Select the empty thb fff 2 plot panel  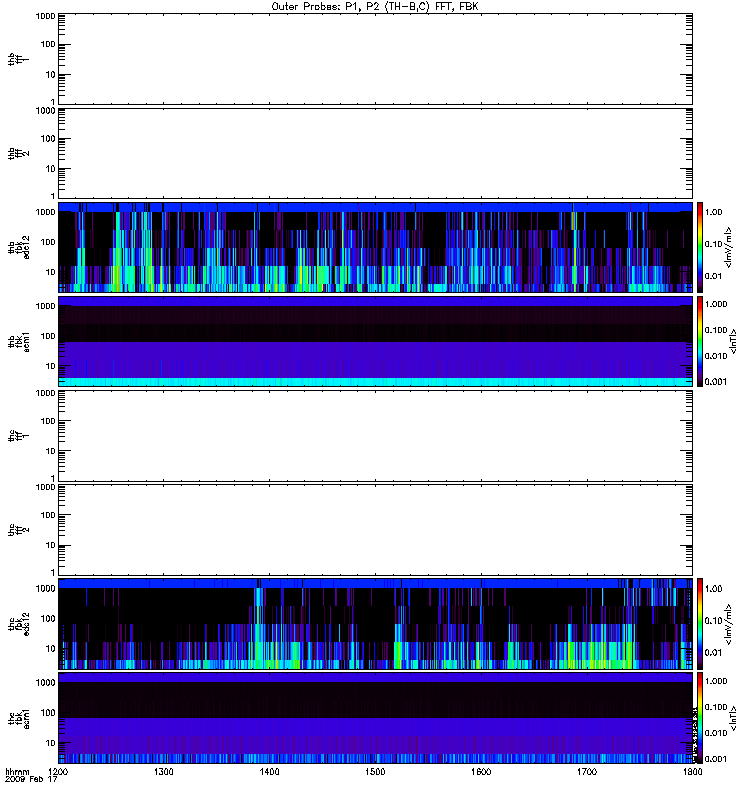click(376, 153)
